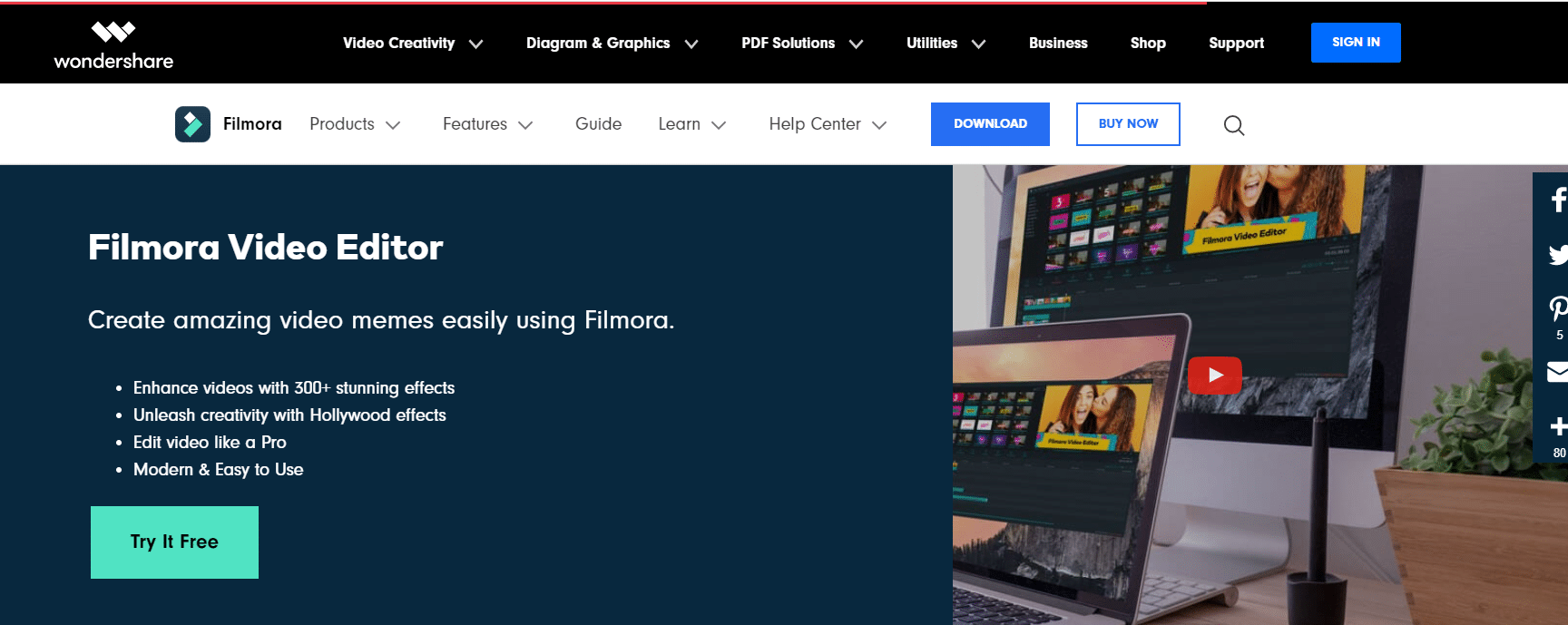The width and height of the screenshot is (1568, 625).
Task: Open the Support page
Action: [x=1236, y=43]
